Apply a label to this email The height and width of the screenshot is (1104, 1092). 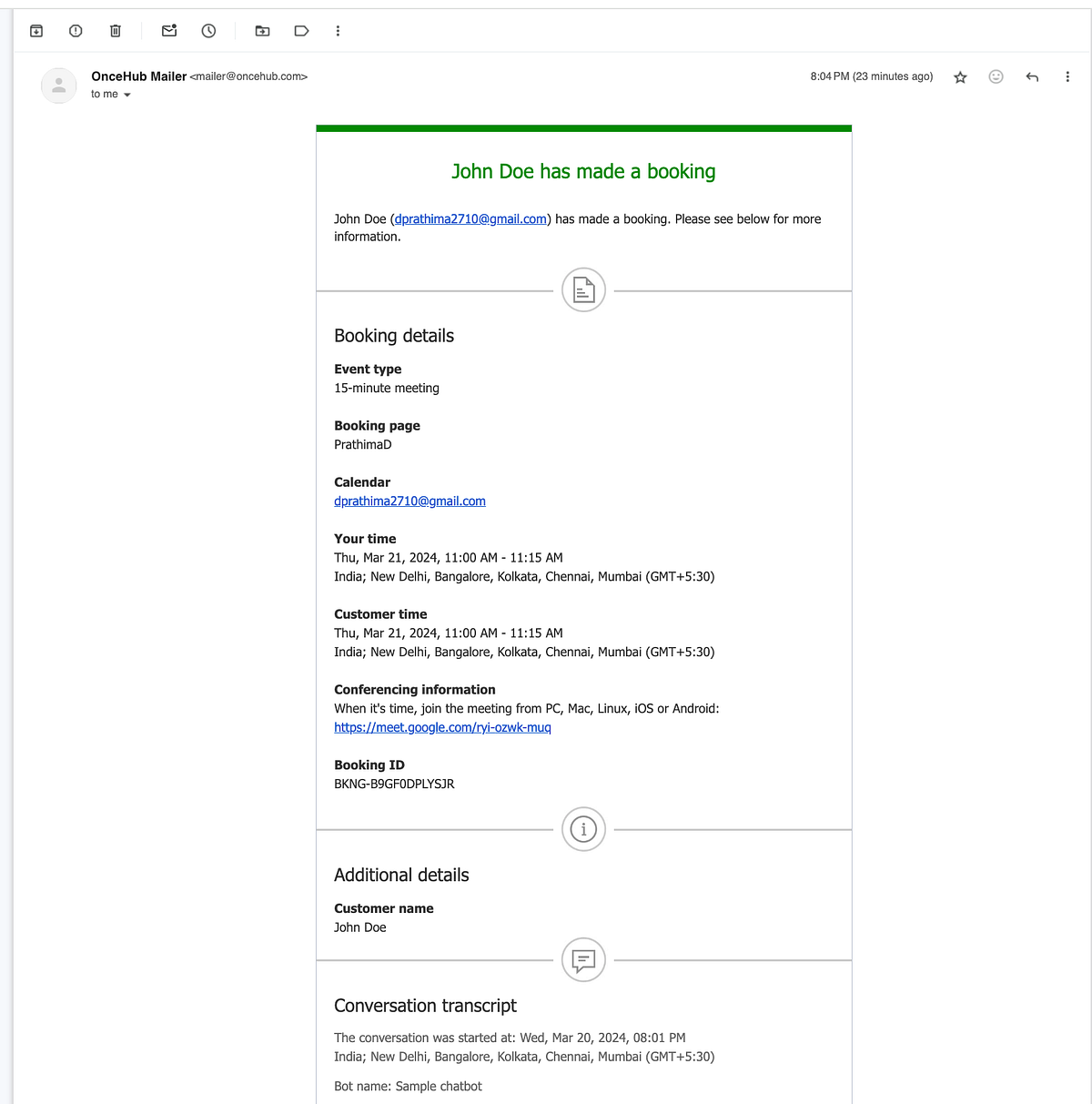[x=301, y=31]
